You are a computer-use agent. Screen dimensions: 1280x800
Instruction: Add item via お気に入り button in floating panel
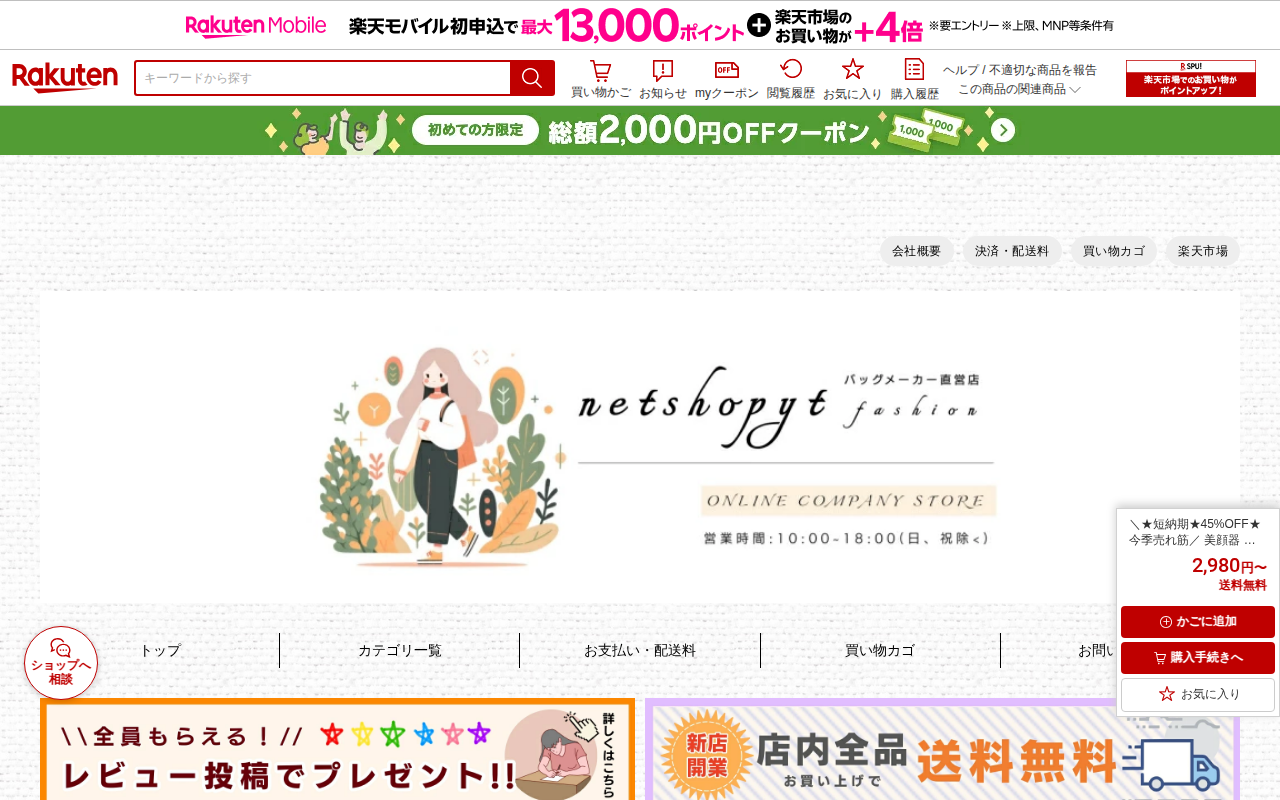coord(1198,694)
